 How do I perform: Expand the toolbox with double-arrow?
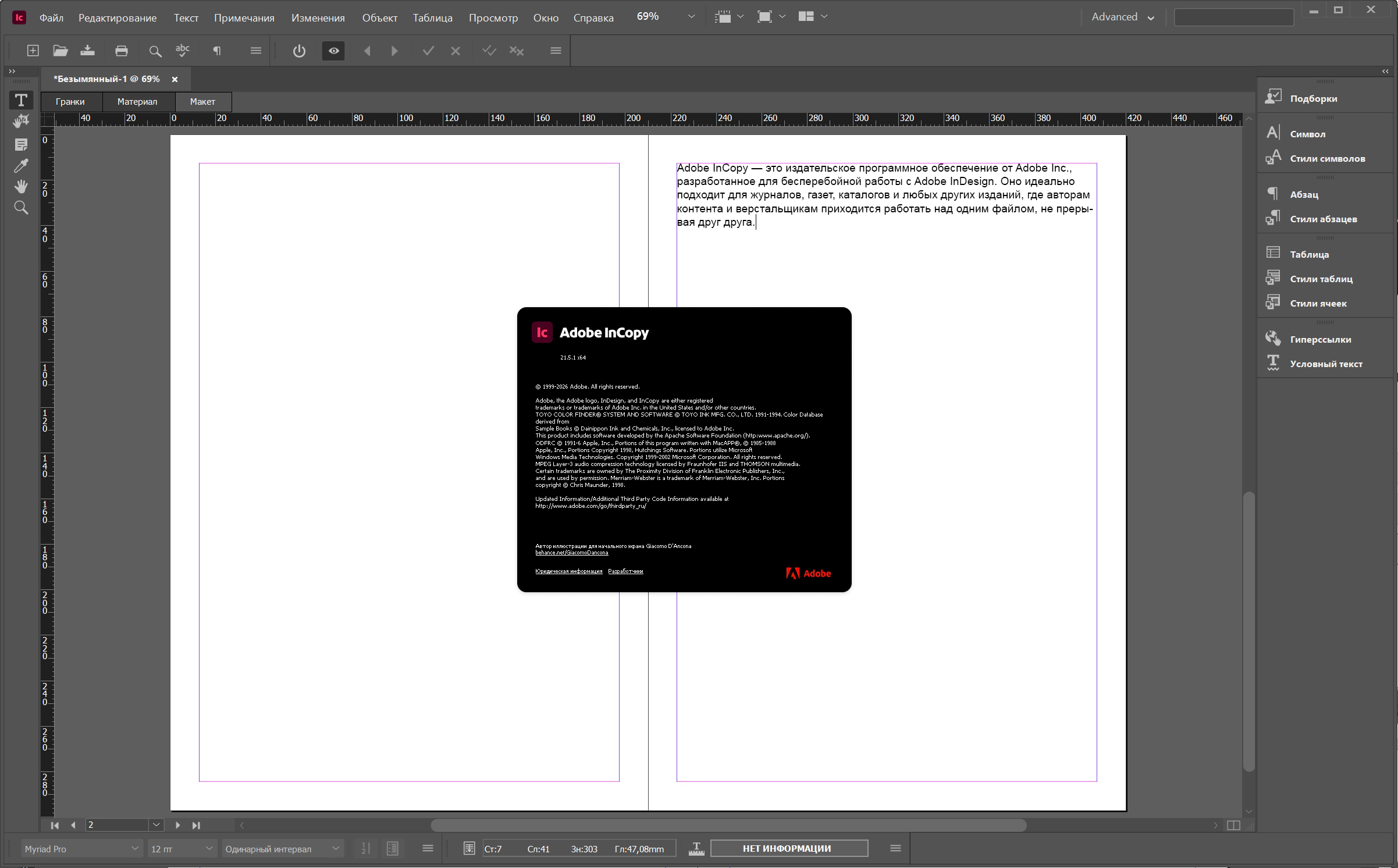(x=12, y=71)
